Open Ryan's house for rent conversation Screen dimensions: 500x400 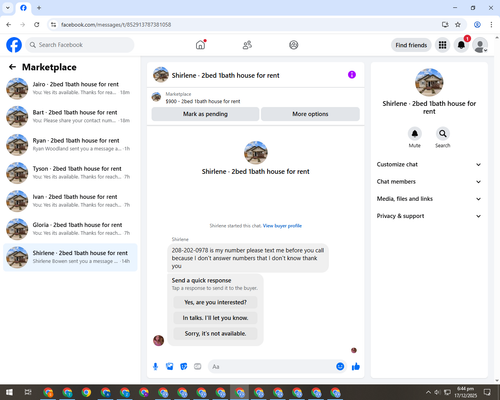[x=70, y=145]
